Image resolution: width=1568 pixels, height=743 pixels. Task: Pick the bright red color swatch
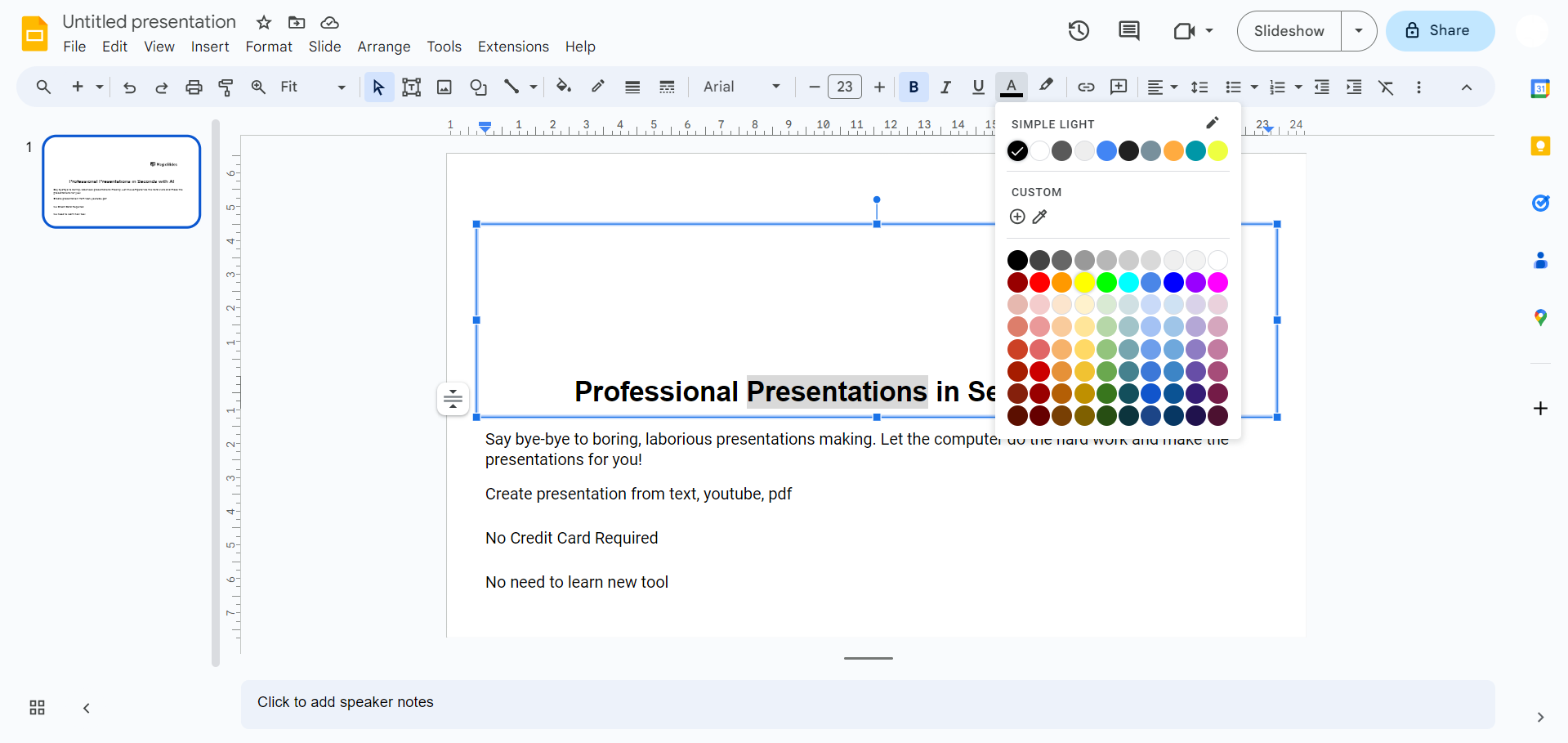pos(1039,283)
